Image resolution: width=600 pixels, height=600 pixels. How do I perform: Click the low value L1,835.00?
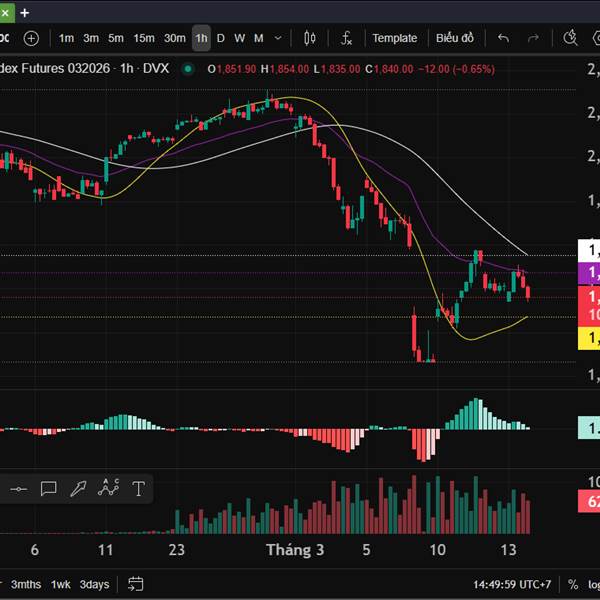tap(337, 69)
